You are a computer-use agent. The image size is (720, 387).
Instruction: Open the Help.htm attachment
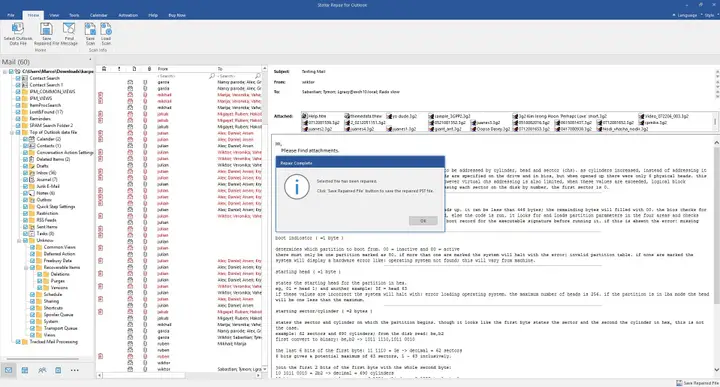[x=314, y=116]
